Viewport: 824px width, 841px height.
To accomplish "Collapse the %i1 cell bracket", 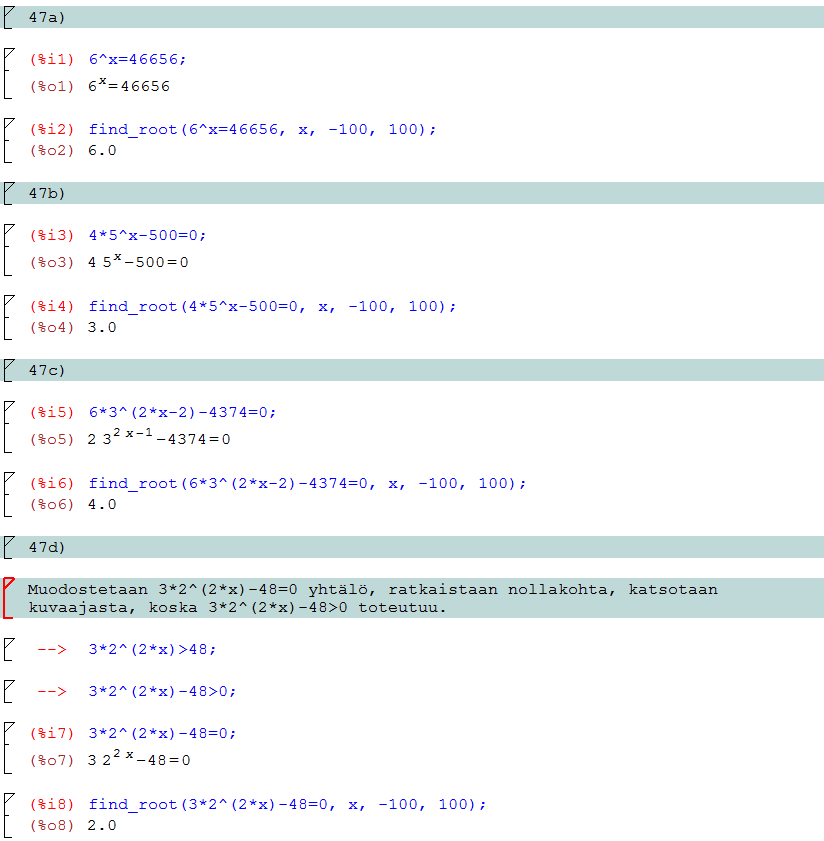I will click(8, 73).
